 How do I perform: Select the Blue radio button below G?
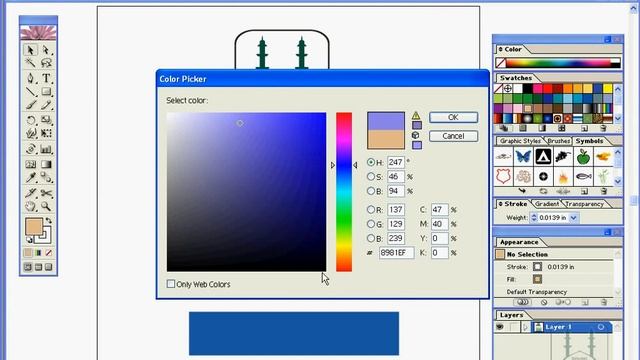click(x=371, y=238)
